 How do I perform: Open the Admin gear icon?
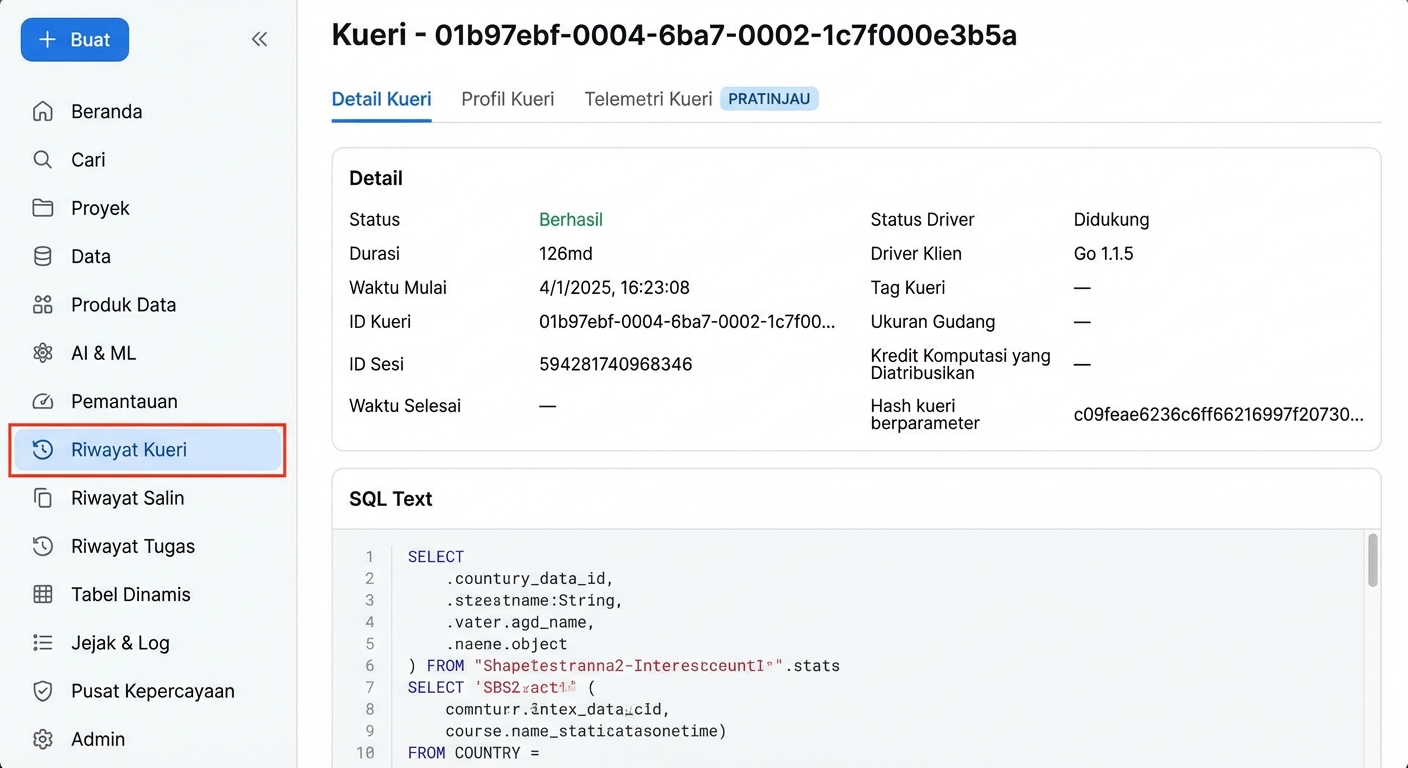pos(42,739)
